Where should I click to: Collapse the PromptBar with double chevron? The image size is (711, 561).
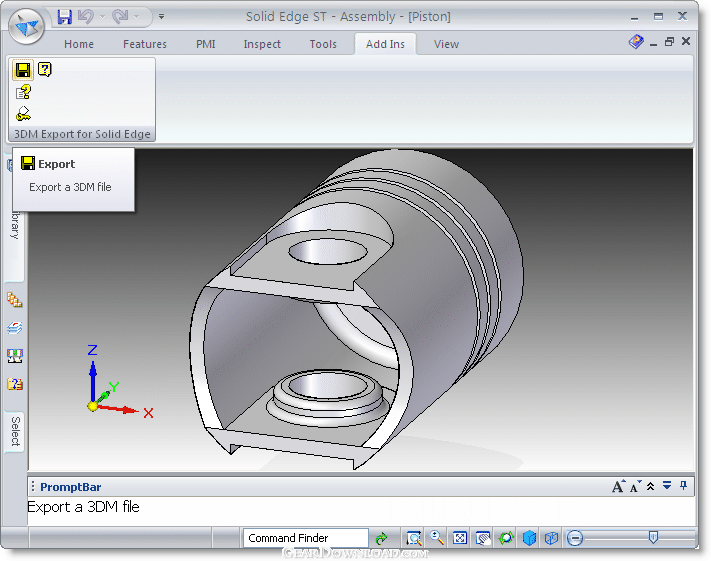[x=651, y=487]
